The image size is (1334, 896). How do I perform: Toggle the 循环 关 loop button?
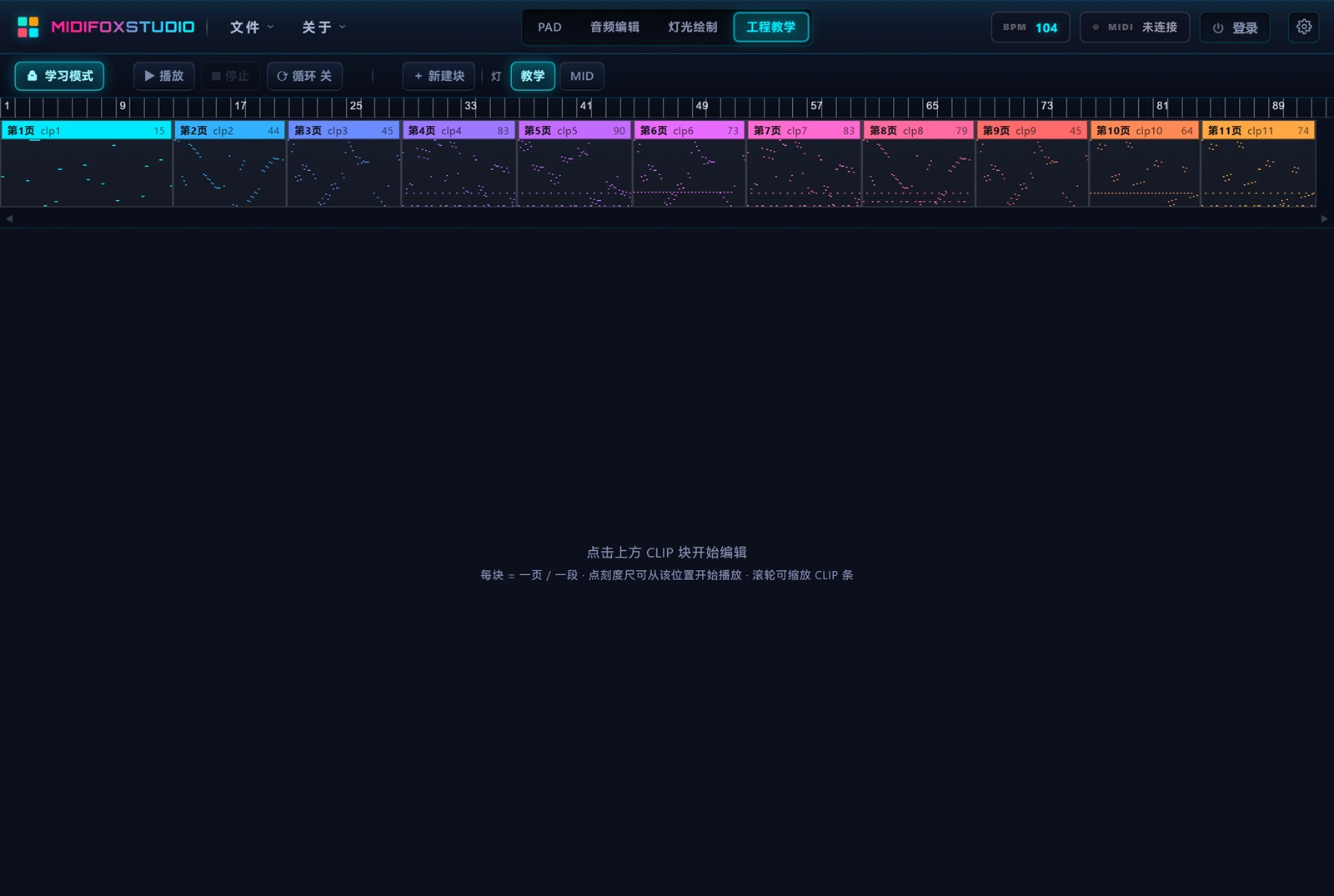(x=304, y=76)
